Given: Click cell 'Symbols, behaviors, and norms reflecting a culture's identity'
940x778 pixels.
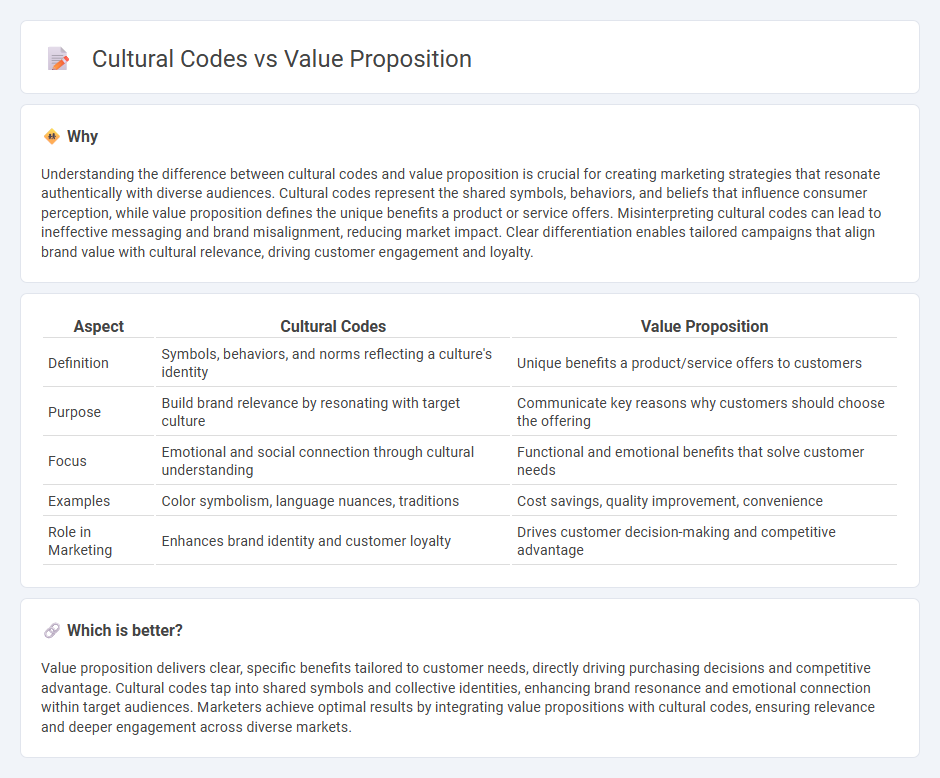Looking at the screenshot, I should [333, 363].
